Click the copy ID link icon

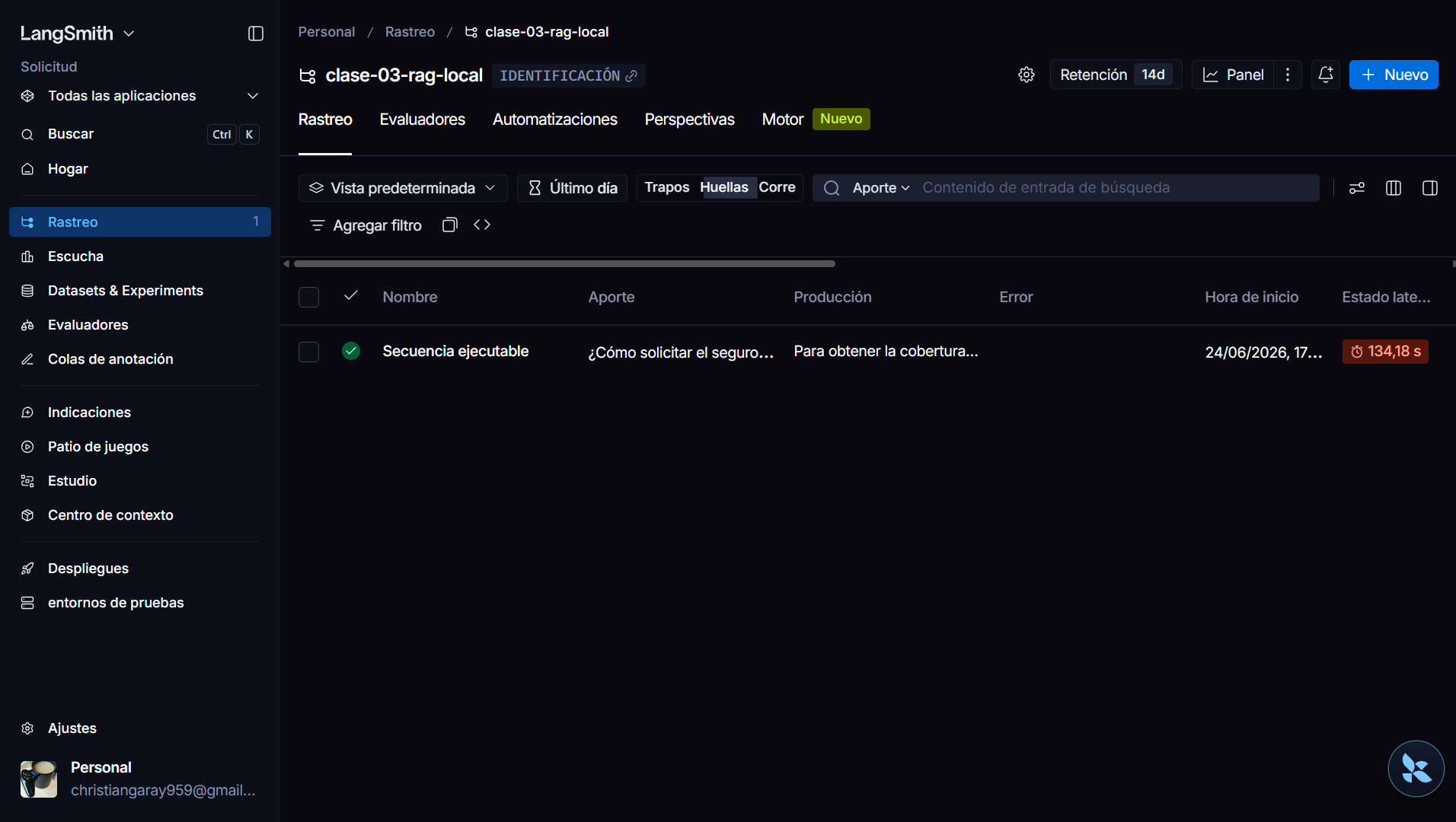pyautogui.click(x=631, y=76)
